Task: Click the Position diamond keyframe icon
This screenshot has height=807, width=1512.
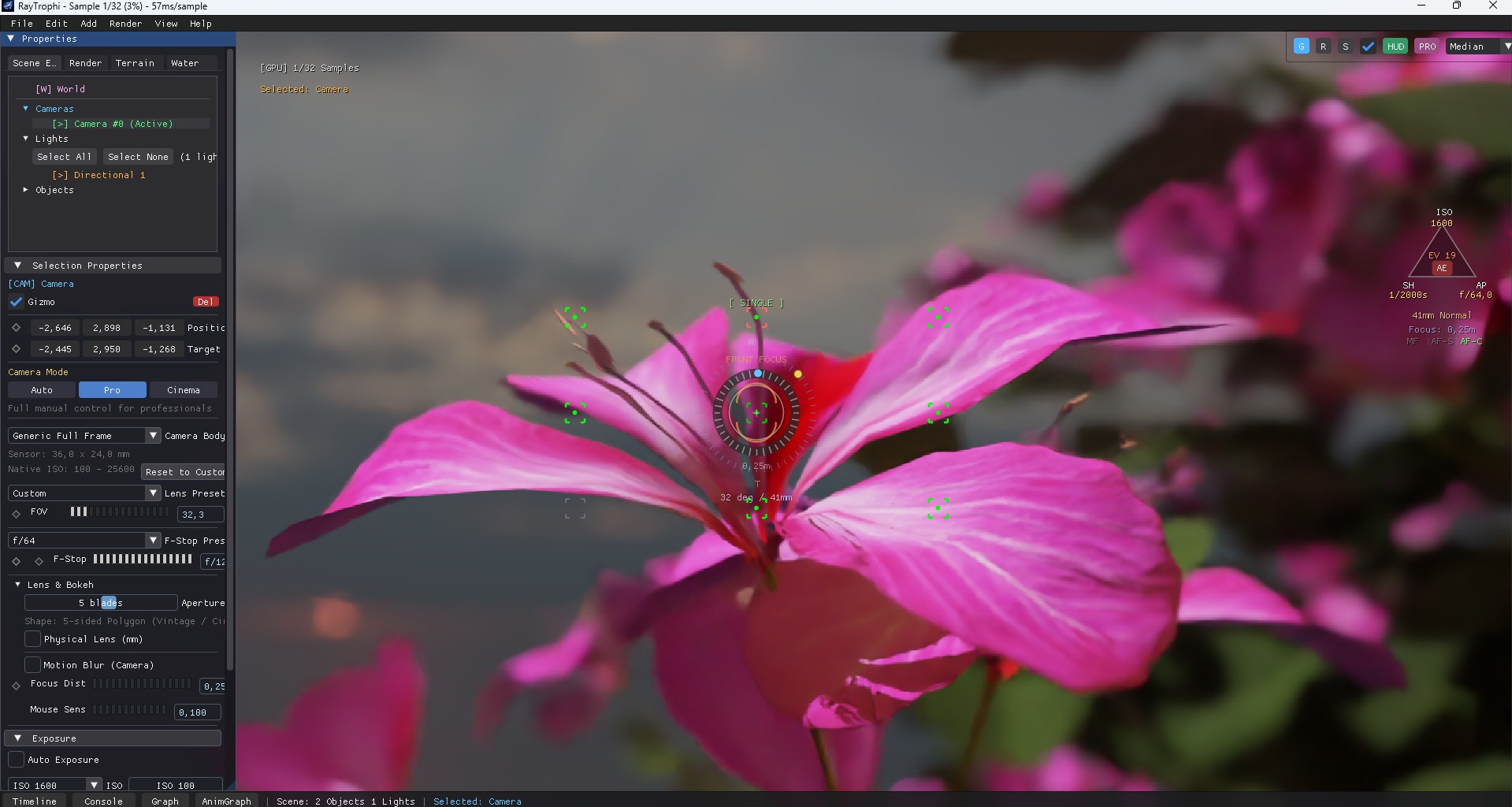Action: coord(17,328)
